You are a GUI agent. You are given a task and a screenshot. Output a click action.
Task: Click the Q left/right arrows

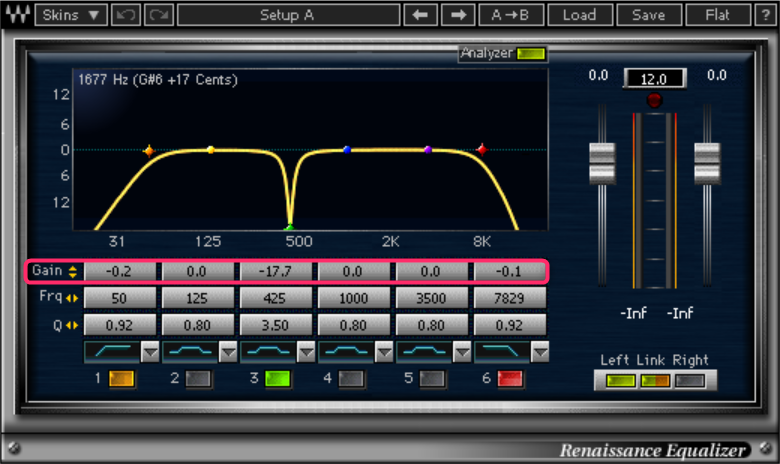[x=72, y=326]
